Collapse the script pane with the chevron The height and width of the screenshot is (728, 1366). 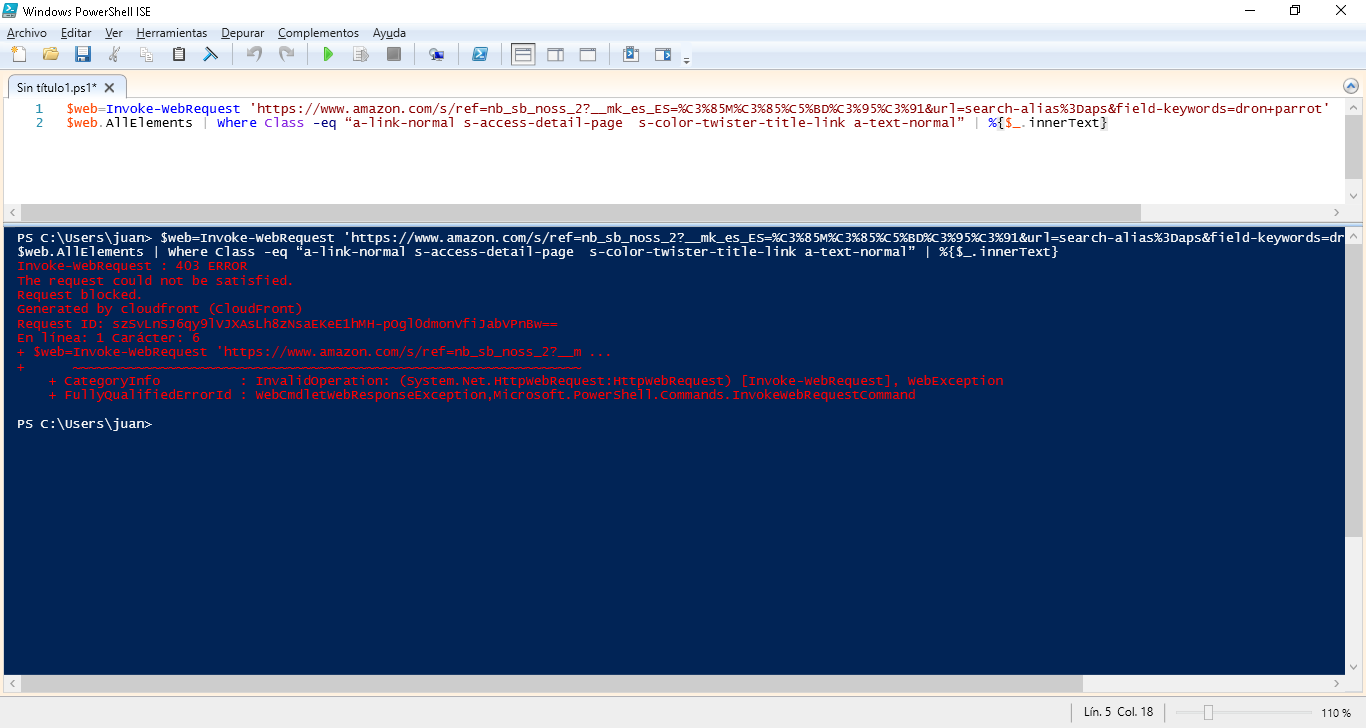(x=1350, y=86)
